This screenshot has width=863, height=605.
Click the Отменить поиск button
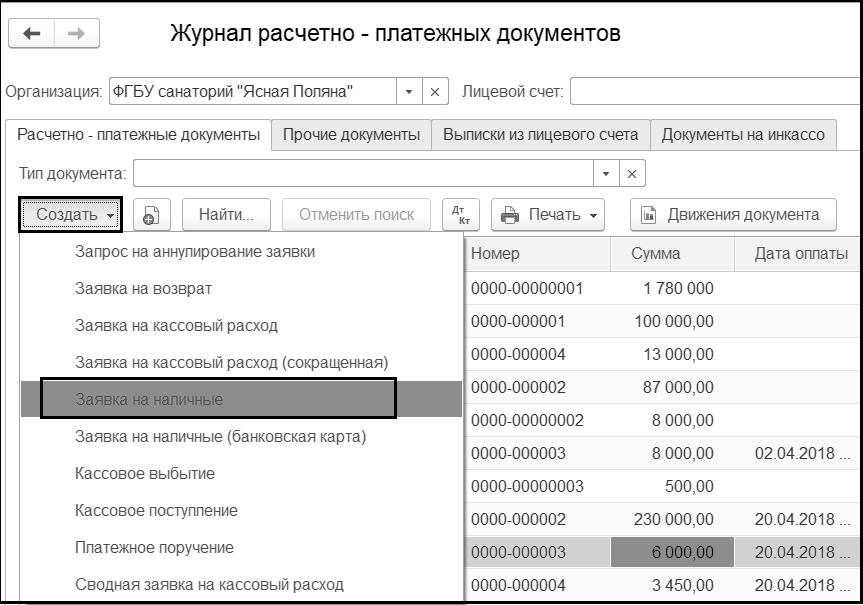coord(356,215)
